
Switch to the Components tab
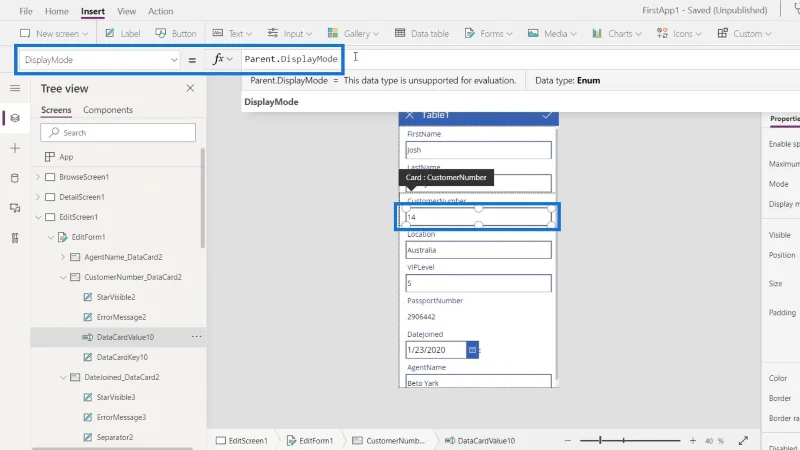pos(108,110)
